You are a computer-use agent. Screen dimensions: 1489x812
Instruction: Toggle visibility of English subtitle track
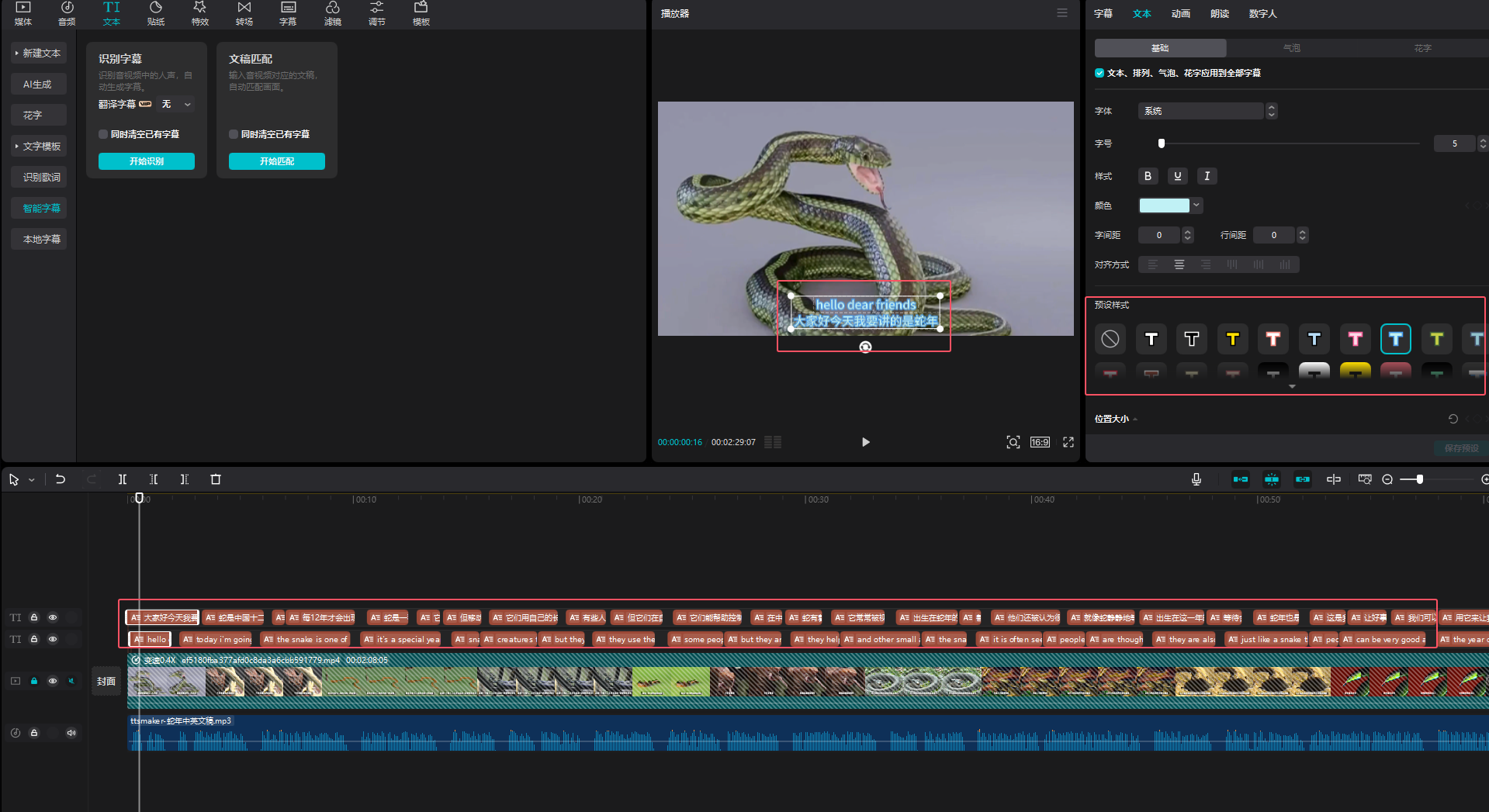click(53, 639)
